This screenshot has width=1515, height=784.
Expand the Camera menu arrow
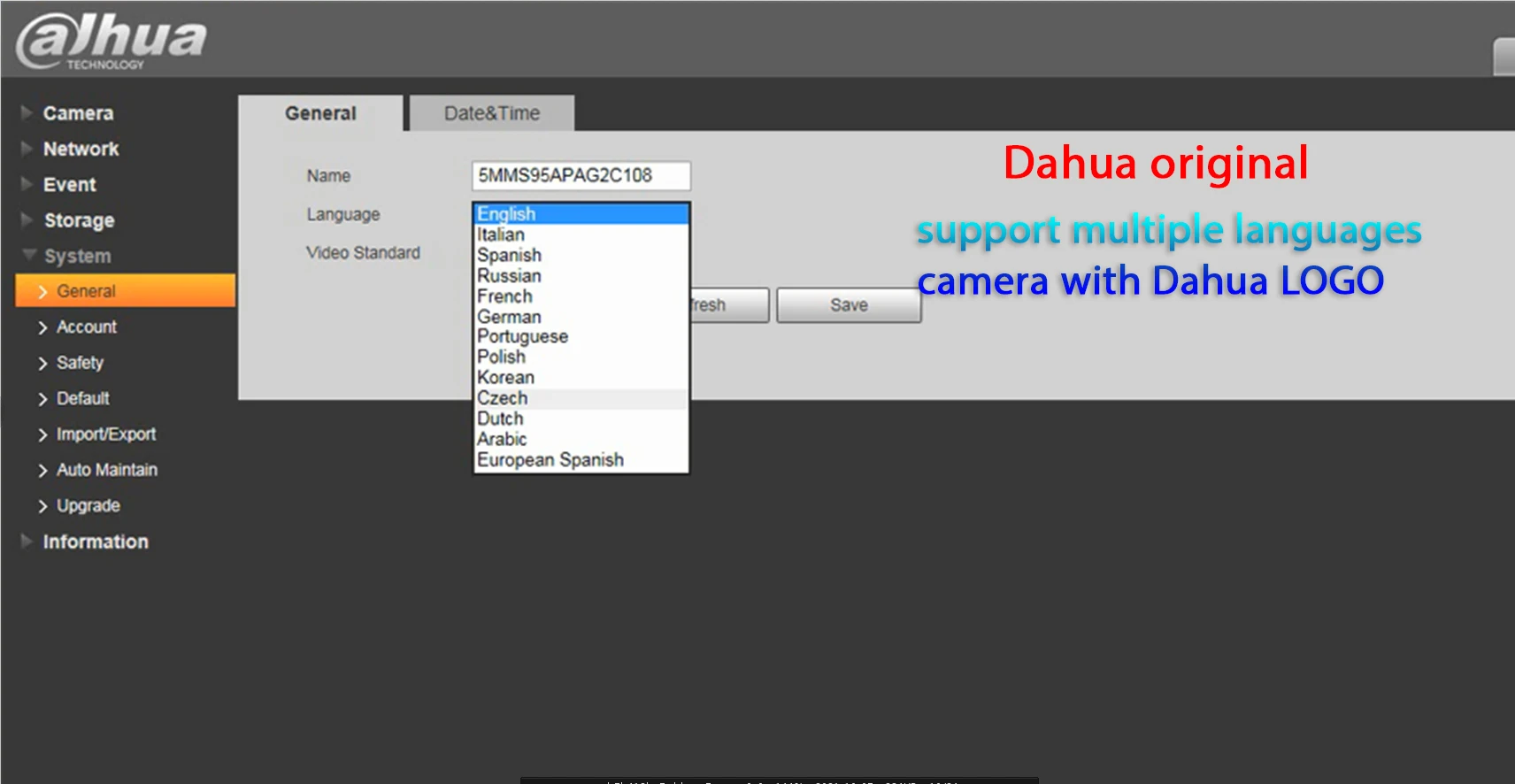click(27, 112)
